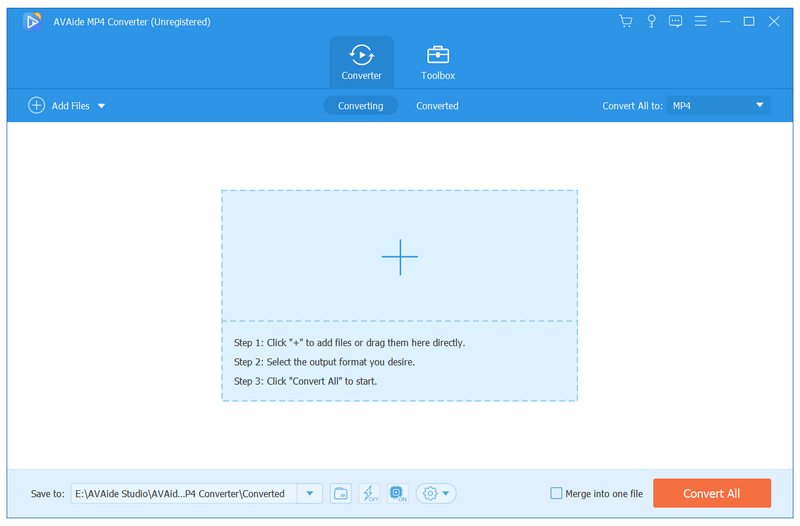Toggle the GPU hardware acceleration icon
The image size is (800, 526).
click(397, 493)
